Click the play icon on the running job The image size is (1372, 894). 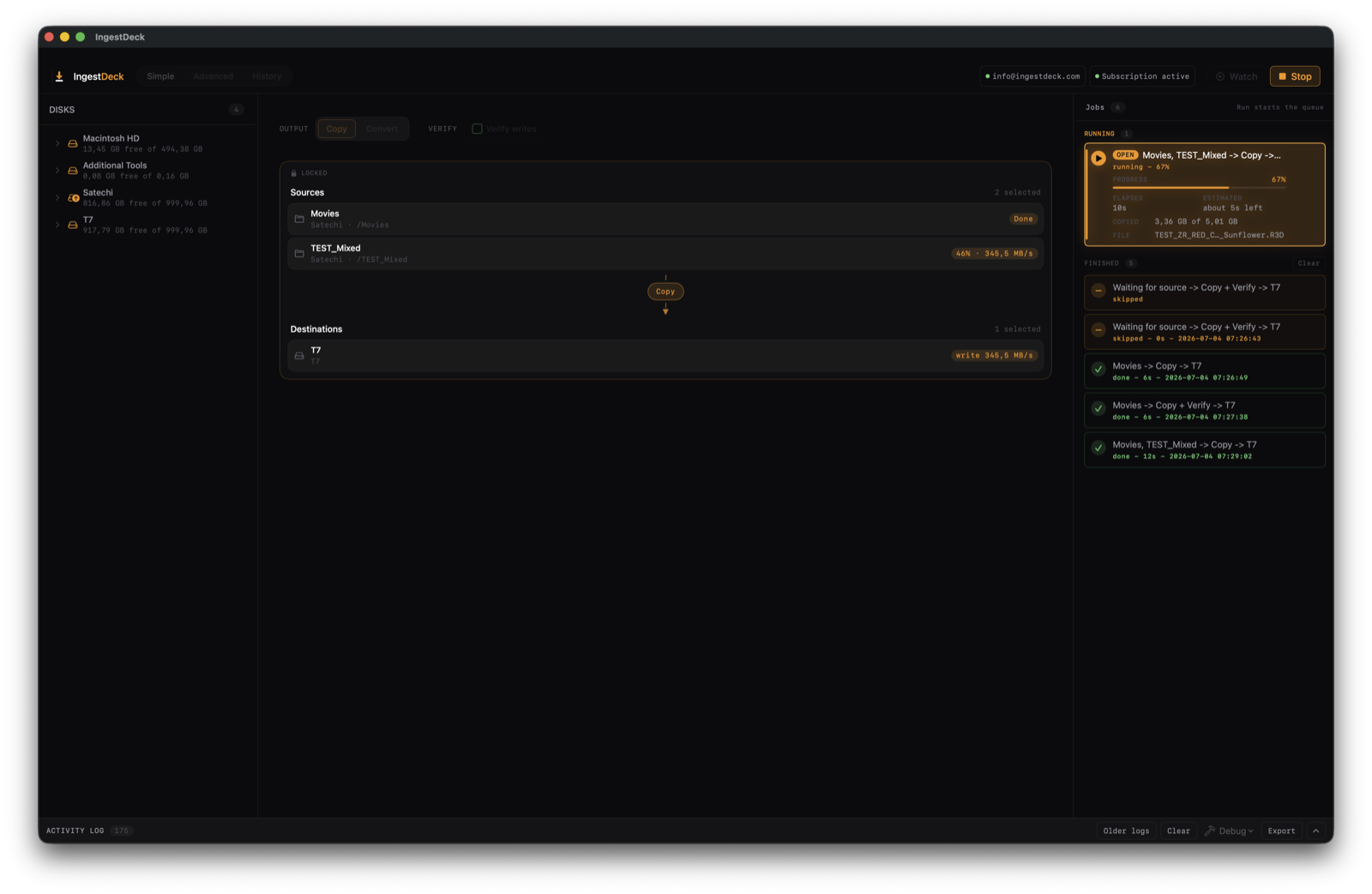pyautogui.click(x=1098, y=158)
